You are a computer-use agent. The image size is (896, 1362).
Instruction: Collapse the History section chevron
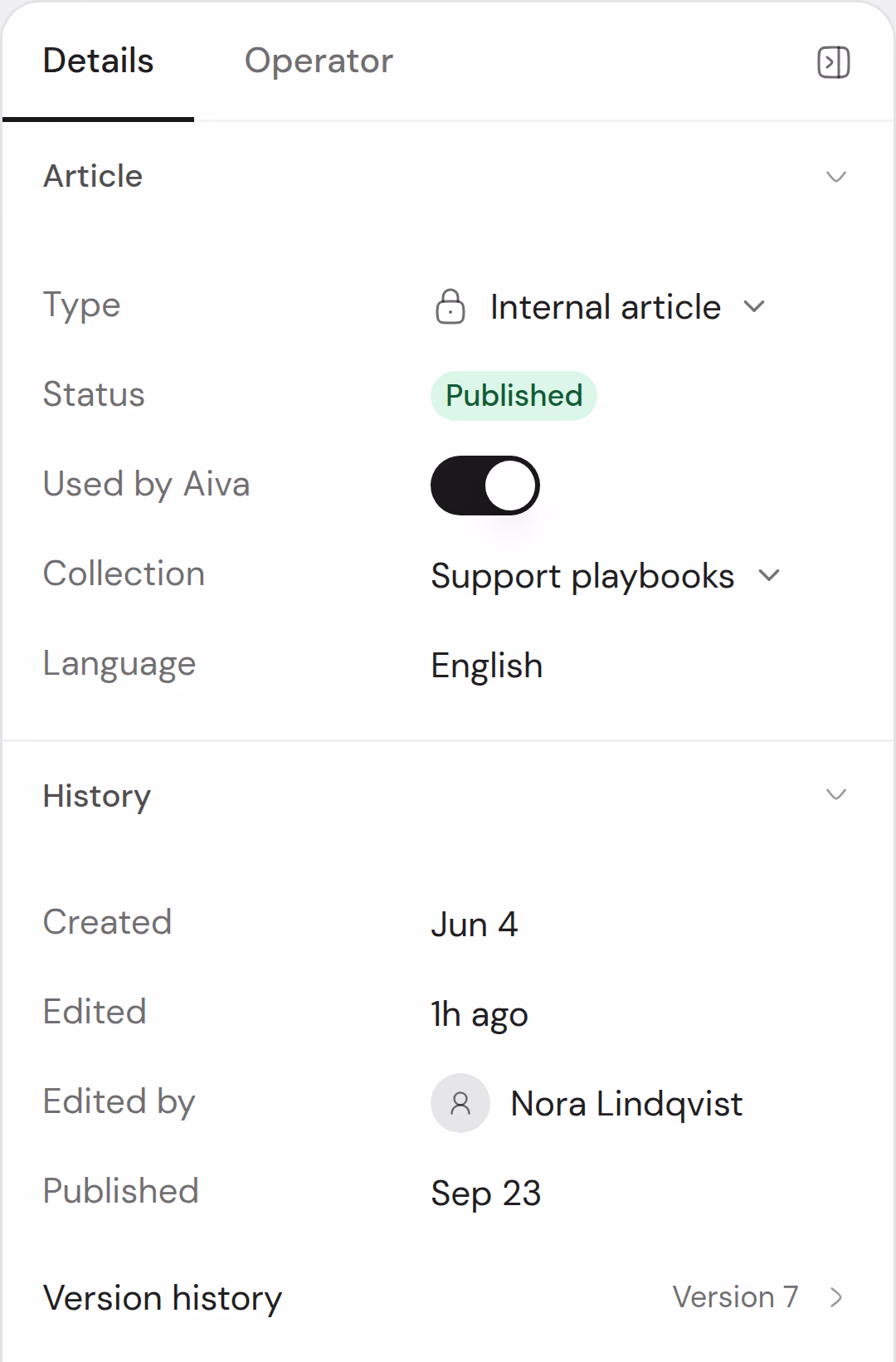(836, 794)
